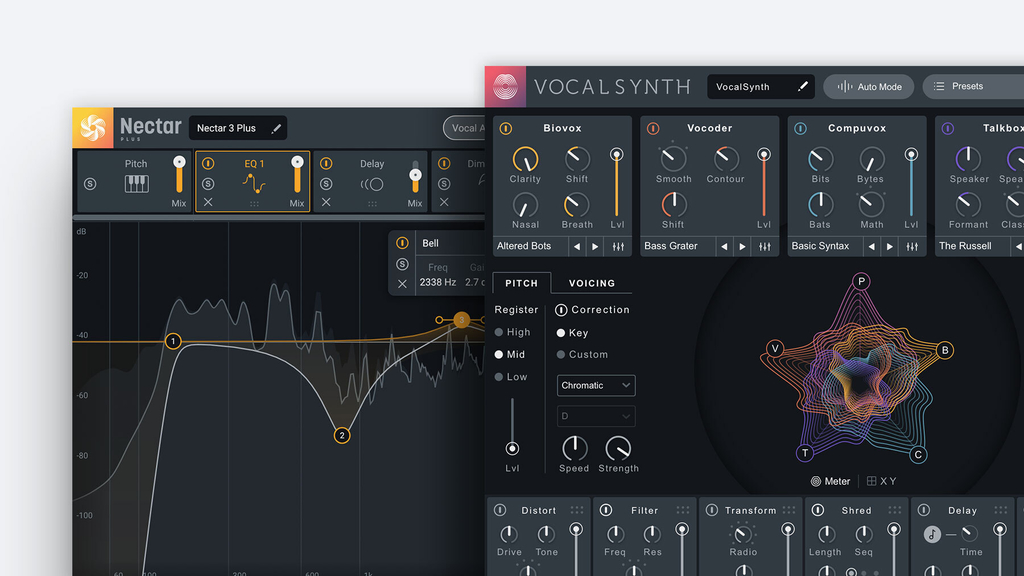1024x576 pixels.
Task: Click the Distort module drag handle dots
Action: (x=577, y=510)
